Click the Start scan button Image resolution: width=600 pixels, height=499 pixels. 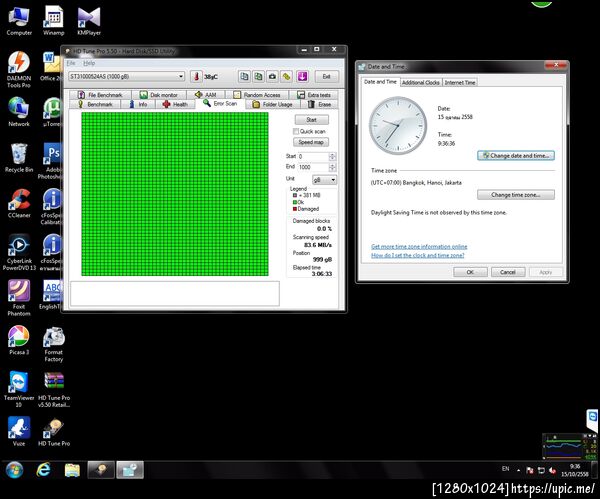[311, 120]
